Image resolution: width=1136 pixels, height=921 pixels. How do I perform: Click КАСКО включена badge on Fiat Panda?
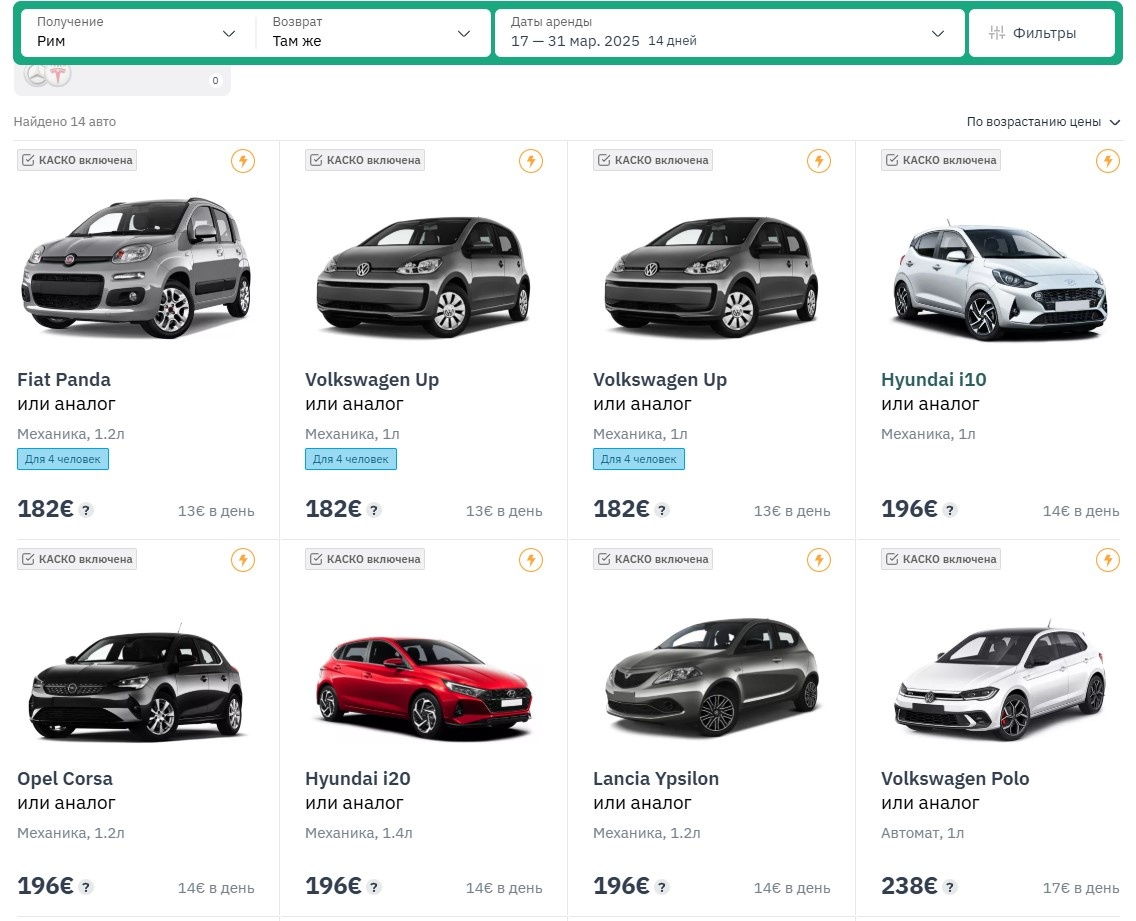pyautogui.click(x=77, y=160)
